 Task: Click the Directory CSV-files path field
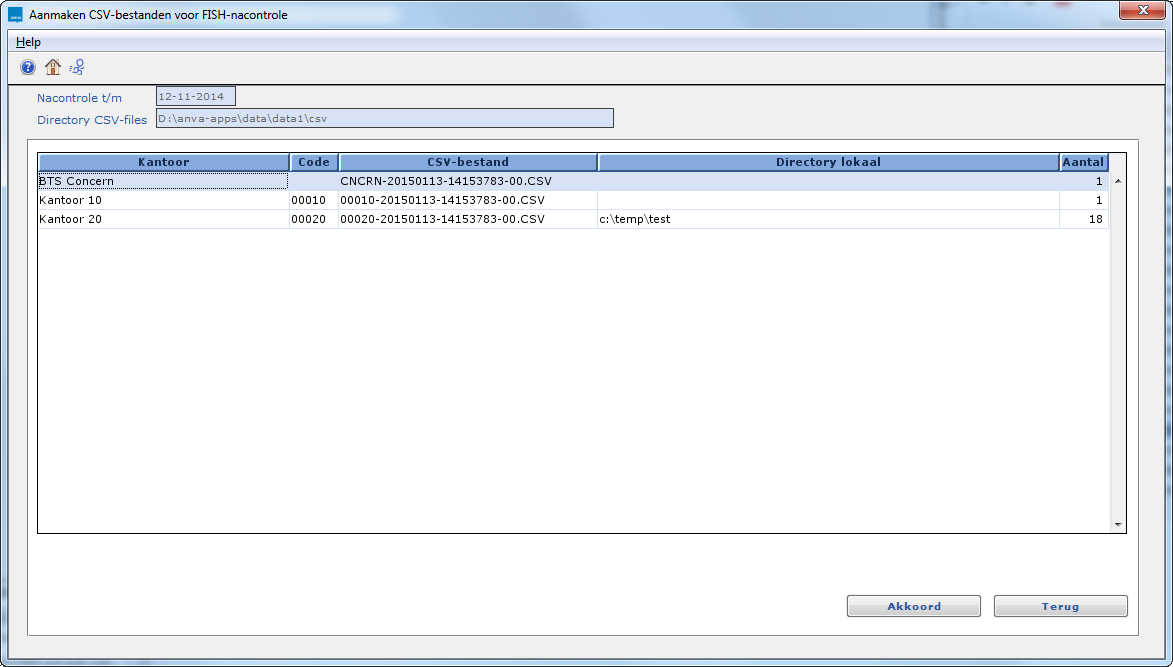point(384,118)
